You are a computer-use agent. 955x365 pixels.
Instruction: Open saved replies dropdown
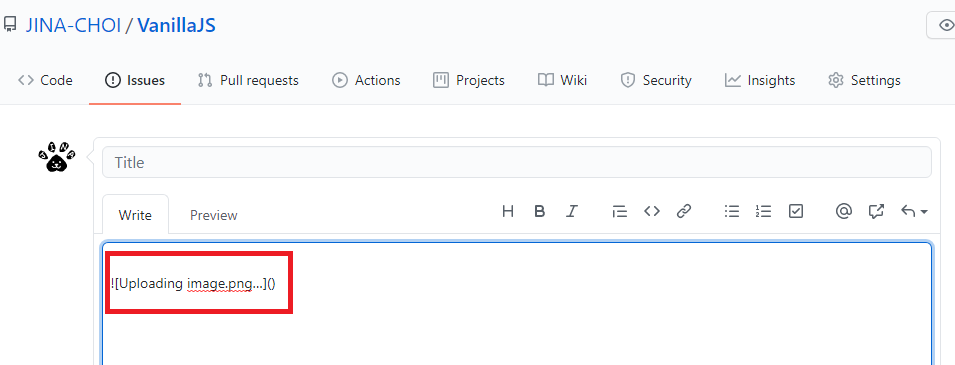914,211
